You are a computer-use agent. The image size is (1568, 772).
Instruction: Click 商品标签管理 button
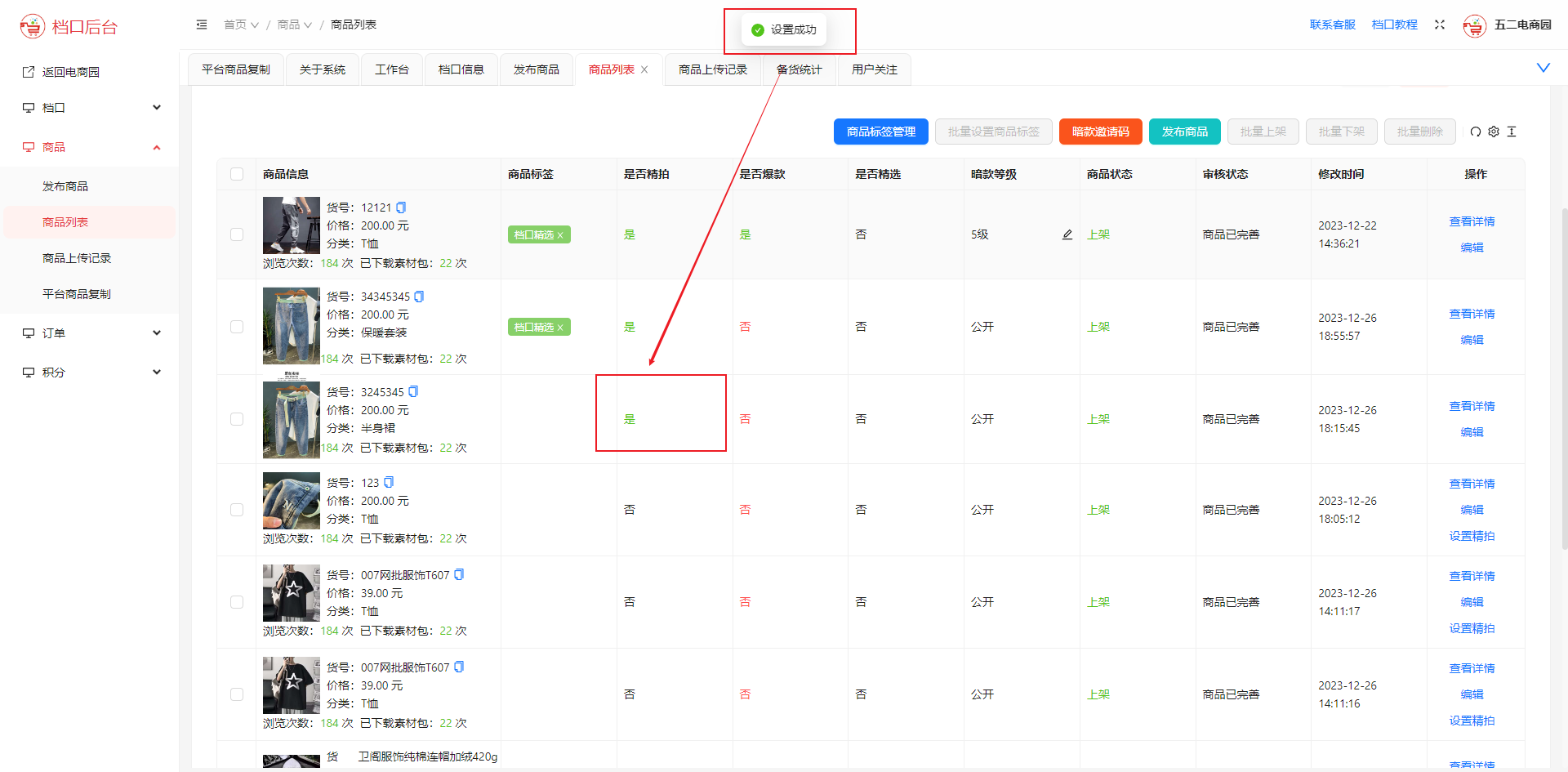[x=881, y=132]
